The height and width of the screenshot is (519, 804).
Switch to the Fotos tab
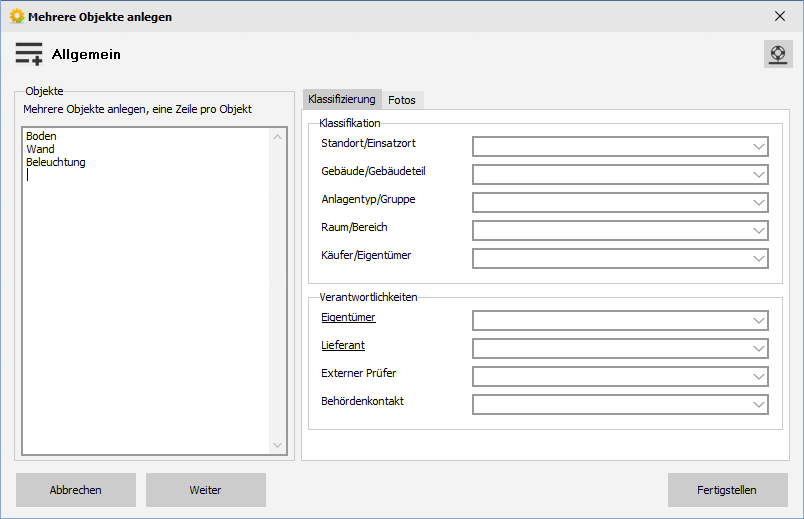(402, 100)
